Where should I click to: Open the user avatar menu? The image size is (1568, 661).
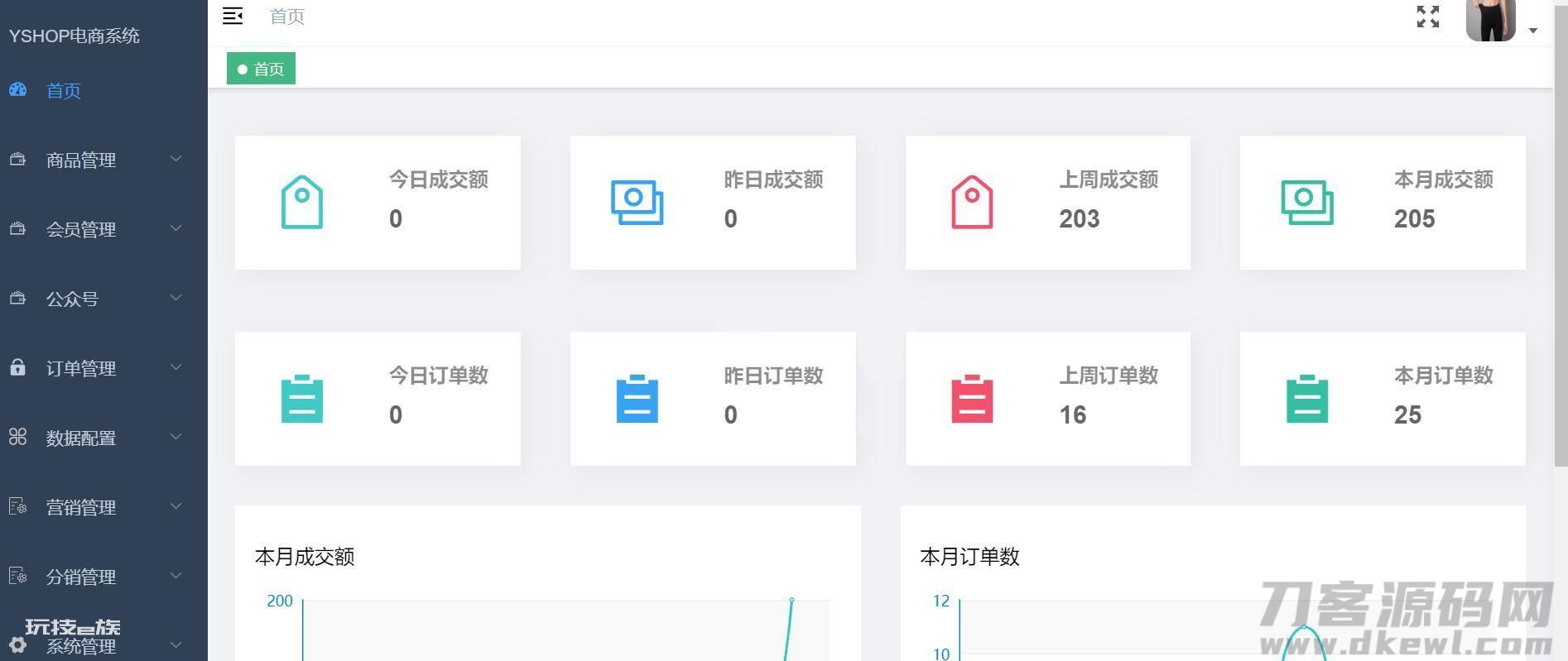(x=1490, y=20)
